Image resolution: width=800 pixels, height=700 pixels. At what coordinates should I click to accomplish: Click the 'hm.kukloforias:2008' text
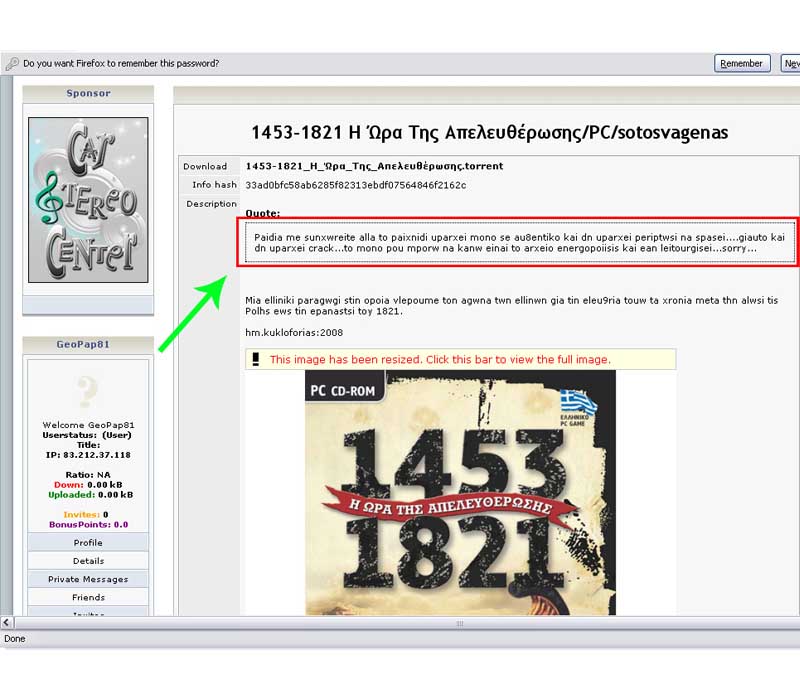[x=294, y=333]
